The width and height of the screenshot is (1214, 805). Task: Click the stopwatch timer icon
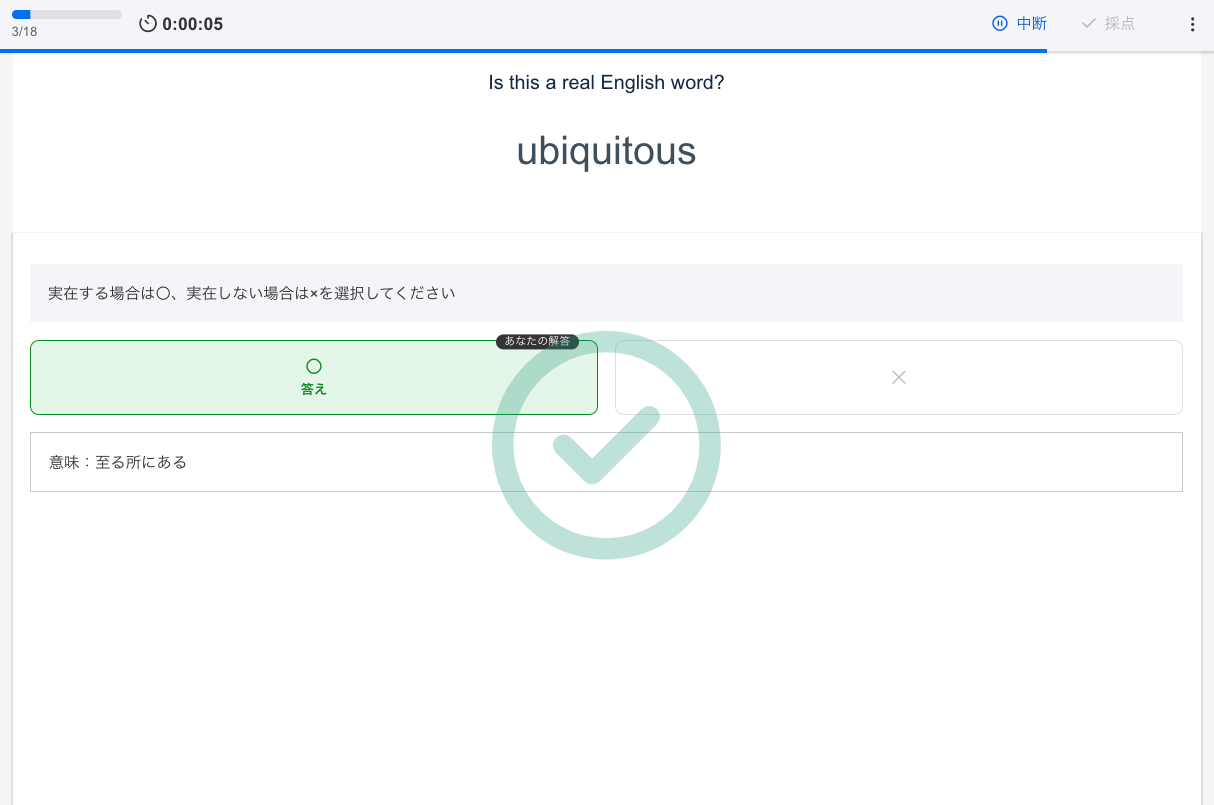click(148, 24)
